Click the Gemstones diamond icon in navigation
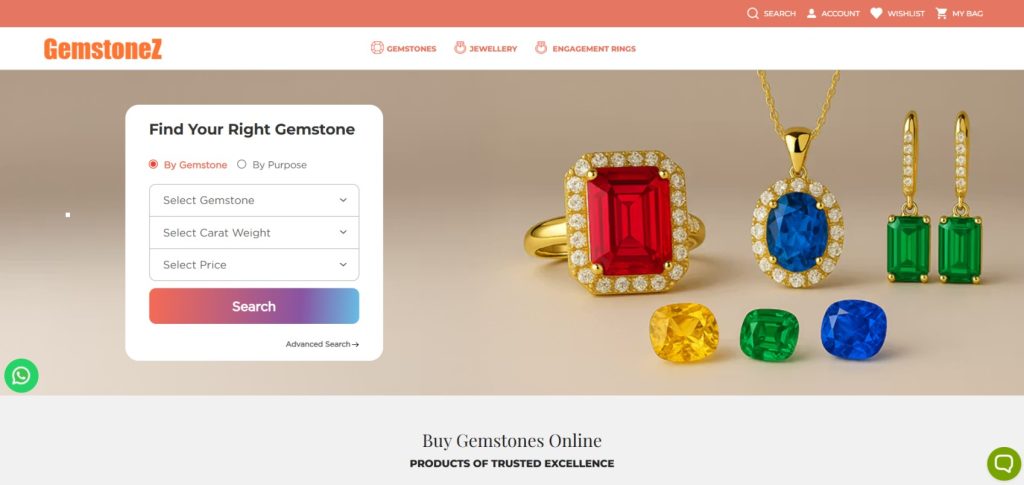Image resolution: width=1024 pixels, height=485 pixels. pos(377,48)
